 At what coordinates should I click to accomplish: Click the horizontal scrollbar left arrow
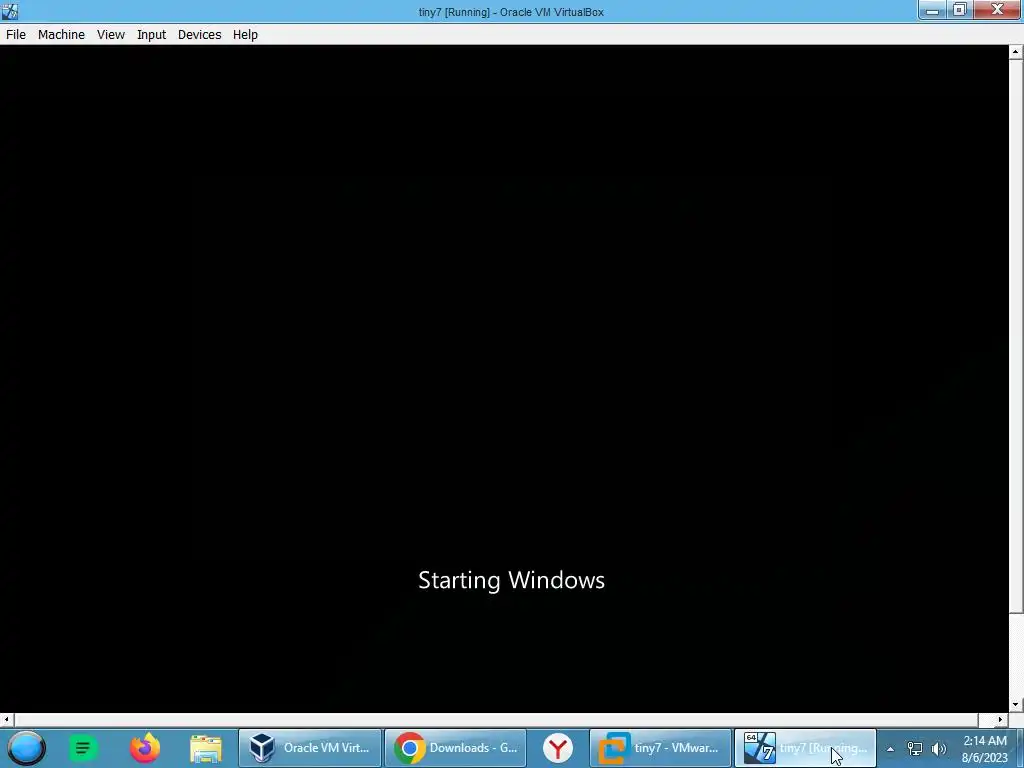pyautogui.click(x=7, y=720)
